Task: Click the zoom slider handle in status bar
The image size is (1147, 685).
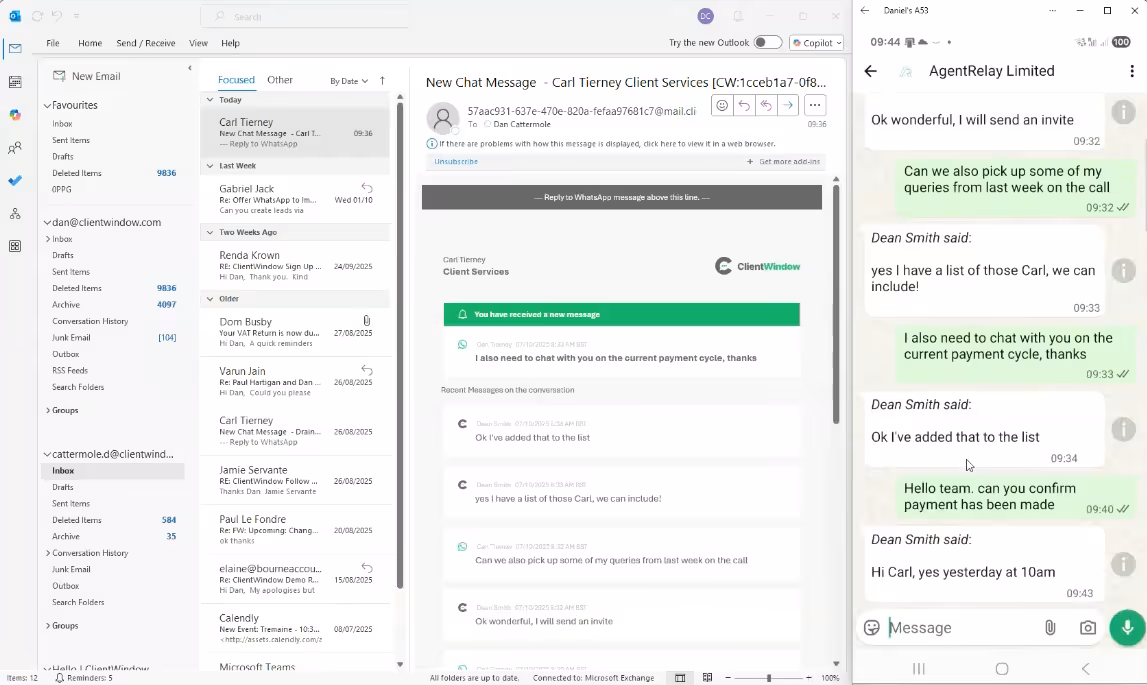Action: [768, 678]
